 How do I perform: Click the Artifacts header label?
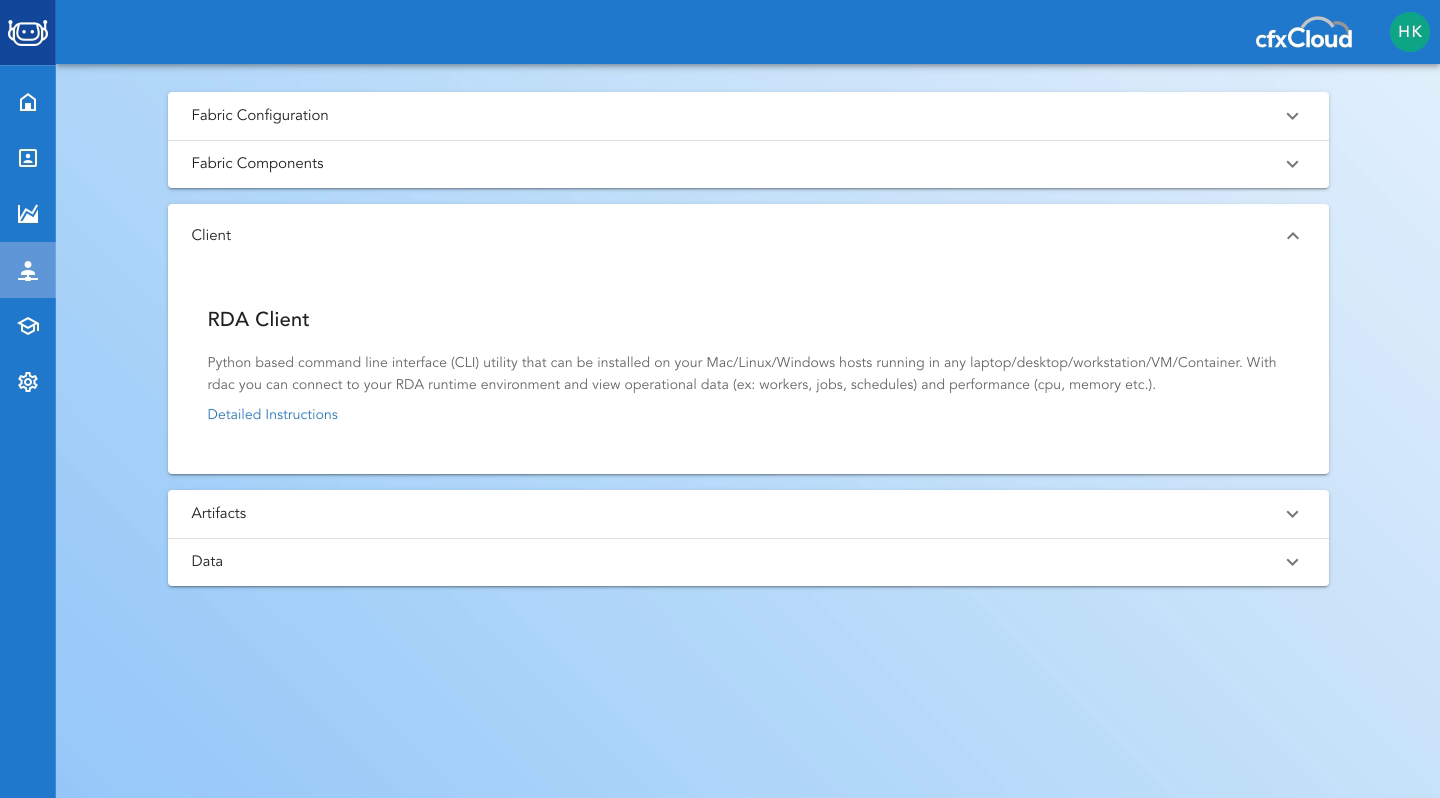coord(218,514)
